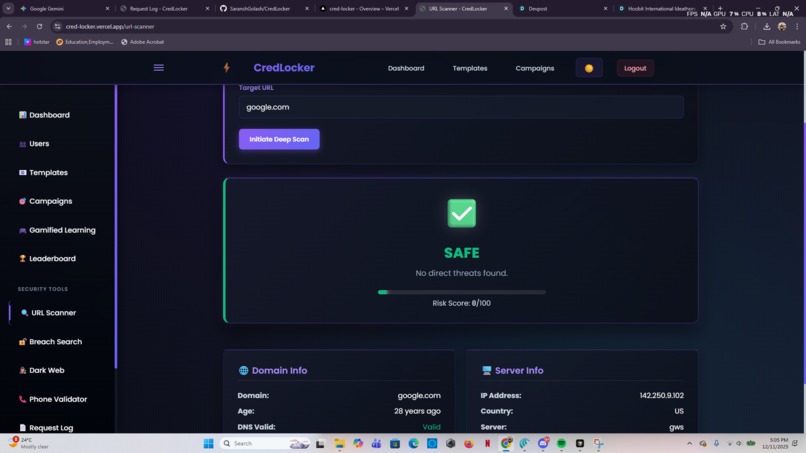The height and width of the screenshot is (453, 806).
Task: Open Templates in the top navigation
Action: point(470,68)
